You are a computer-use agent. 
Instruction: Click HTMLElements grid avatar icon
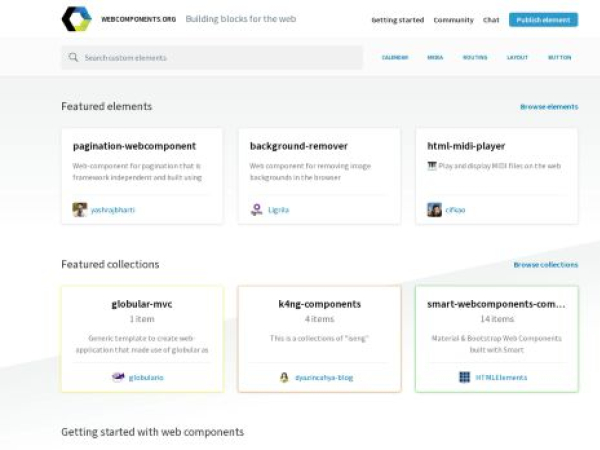(x=465, y=377)
